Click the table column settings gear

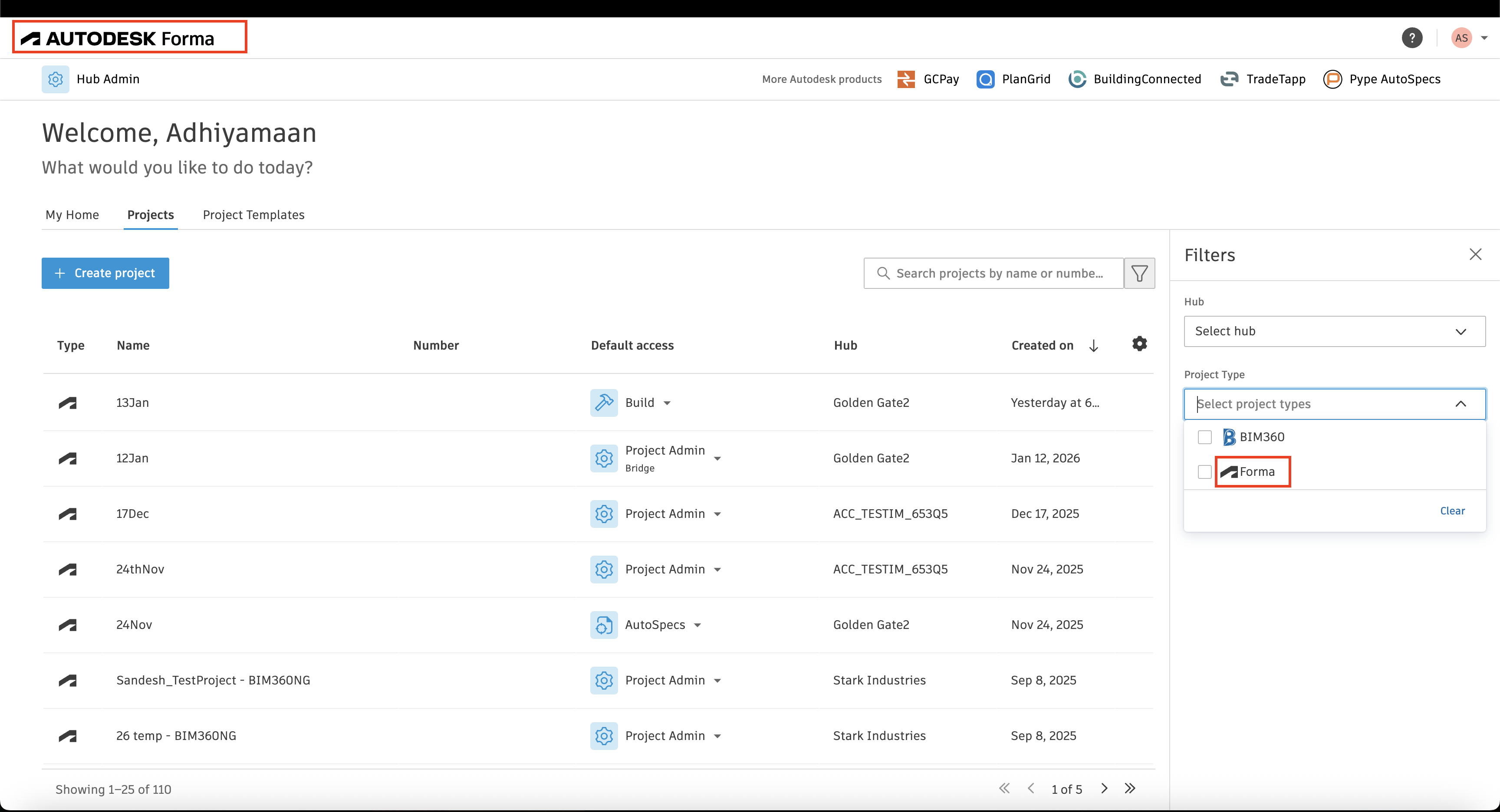(x=1139, y=344)
